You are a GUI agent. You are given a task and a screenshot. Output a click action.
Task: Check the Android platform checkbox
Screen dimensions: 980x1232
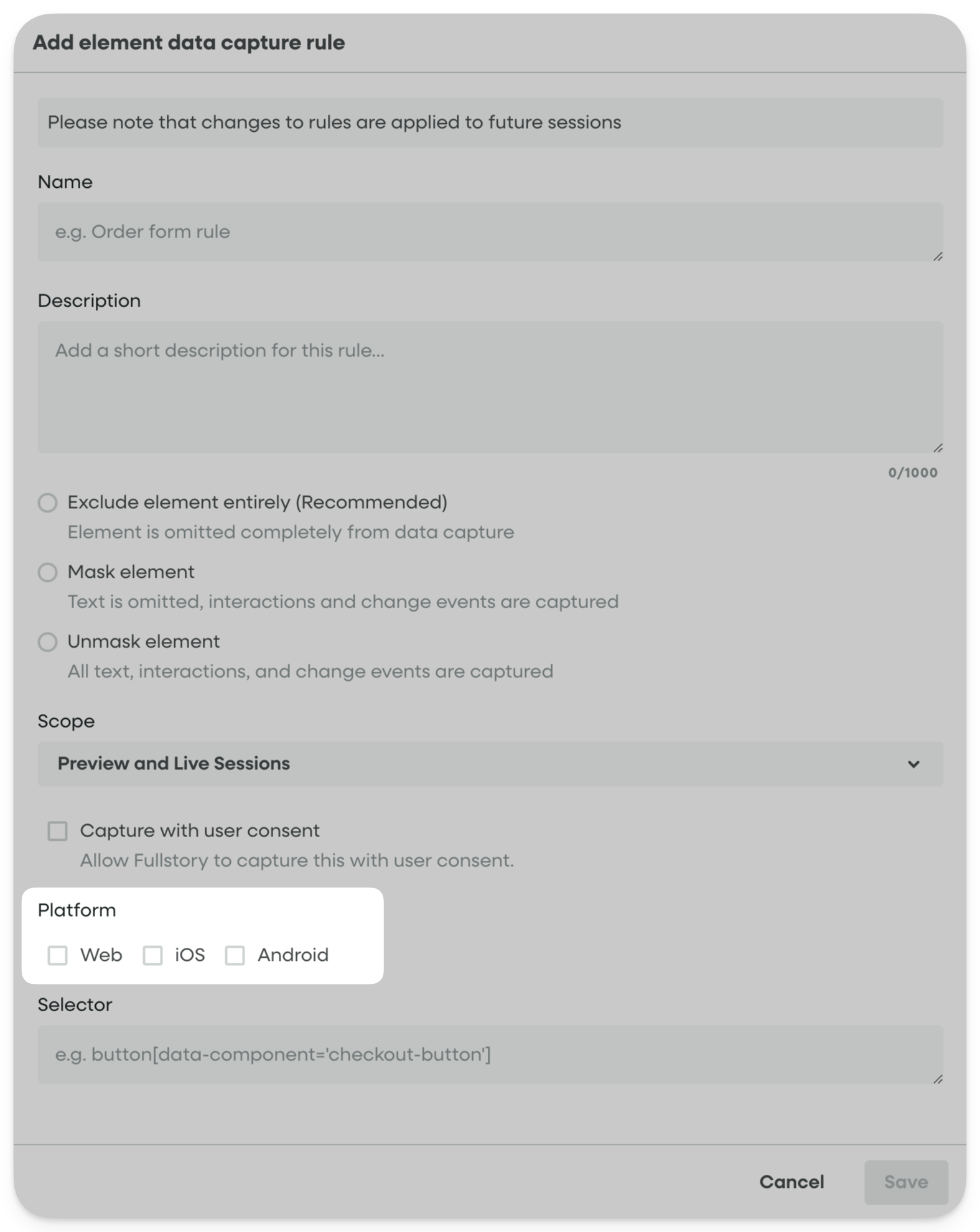[x=235, y=956]
